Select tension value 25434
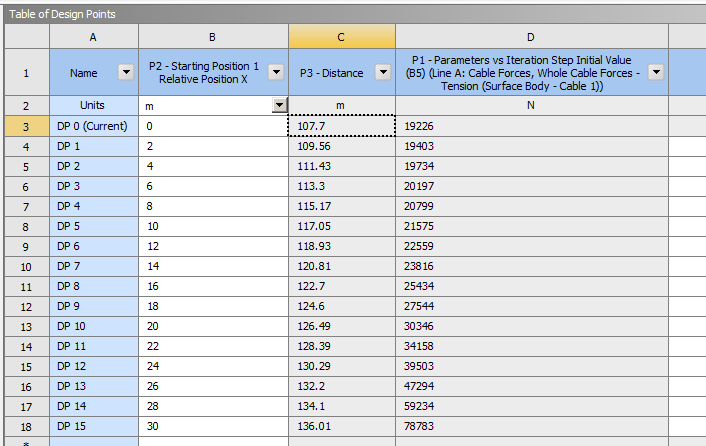 point(532,286)
